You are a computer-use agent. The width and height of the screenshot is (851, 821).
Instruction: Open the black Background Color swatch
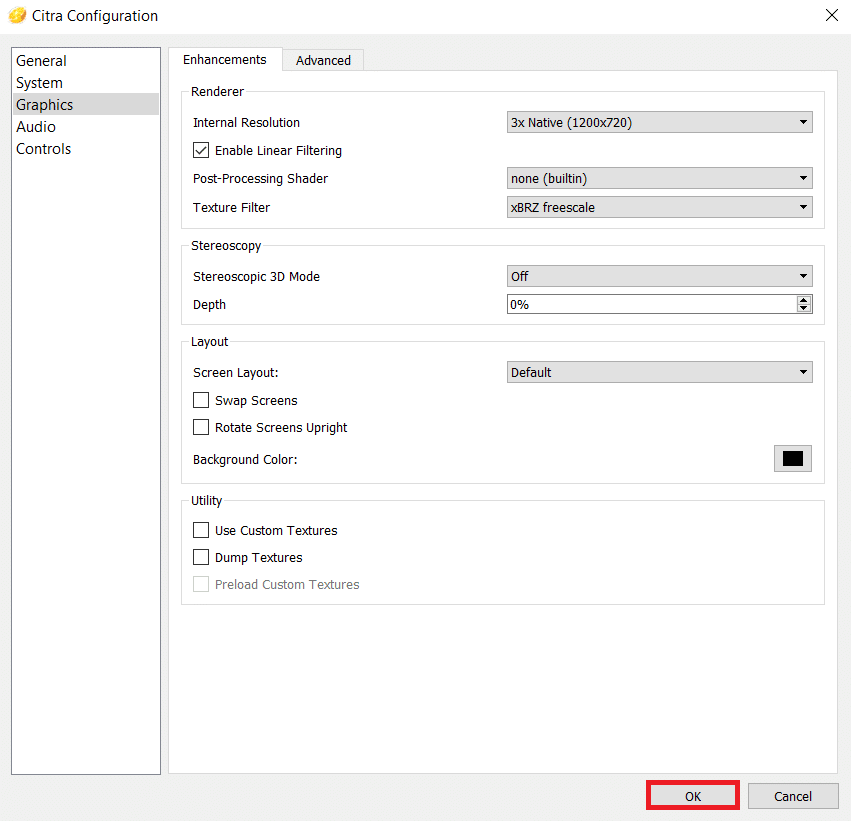click(792, 459)
